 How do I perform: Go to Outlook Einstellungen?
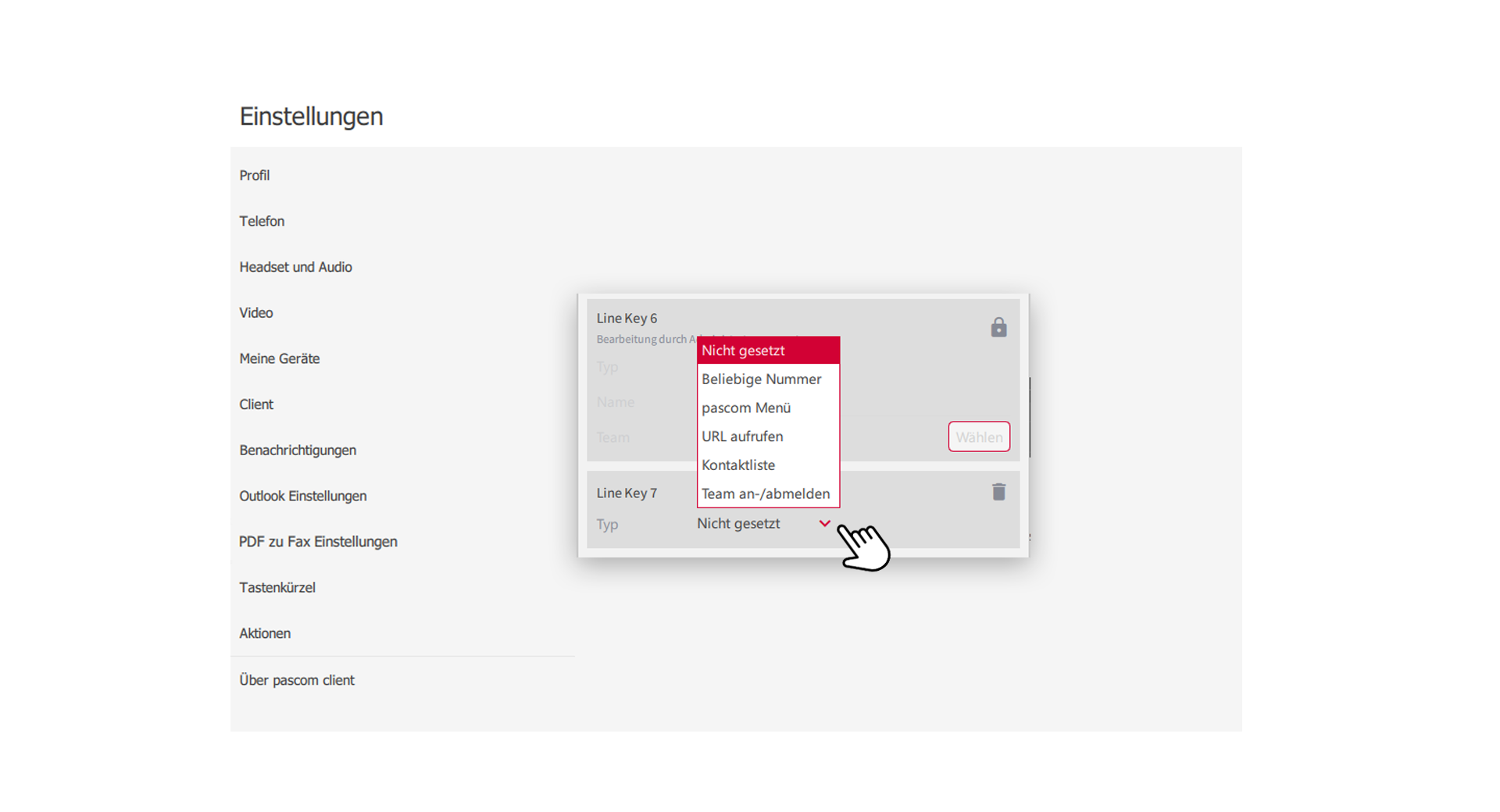point(302,496)
